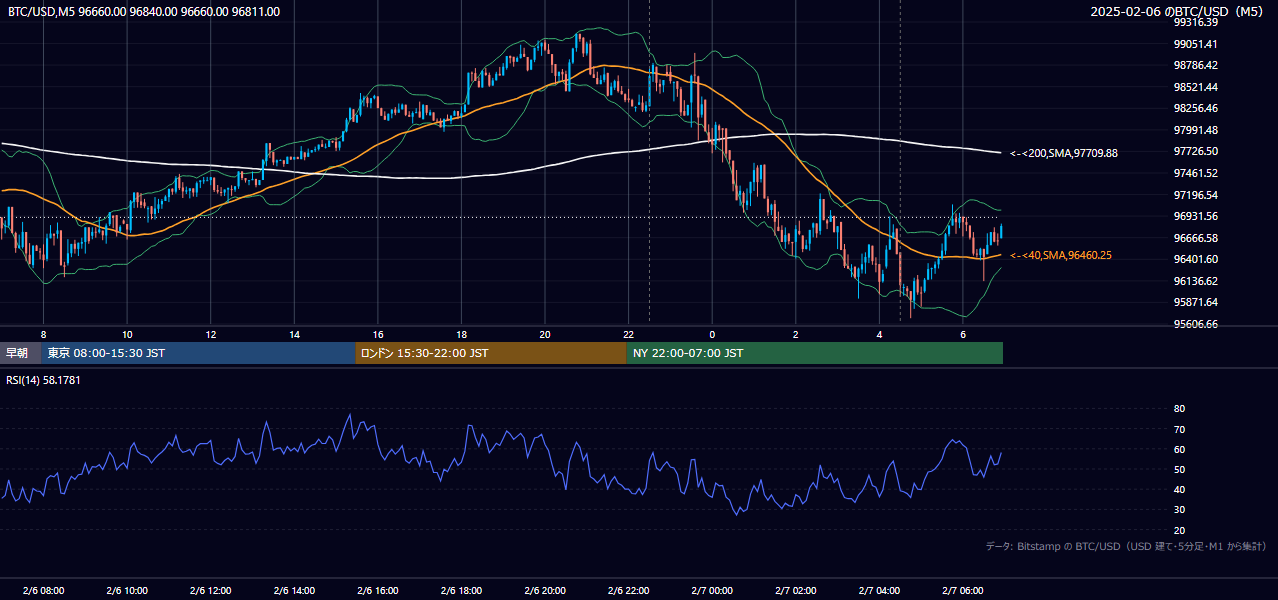
Task: Click the 2/7 04:00 bottom time label
Action: point(879,591)
